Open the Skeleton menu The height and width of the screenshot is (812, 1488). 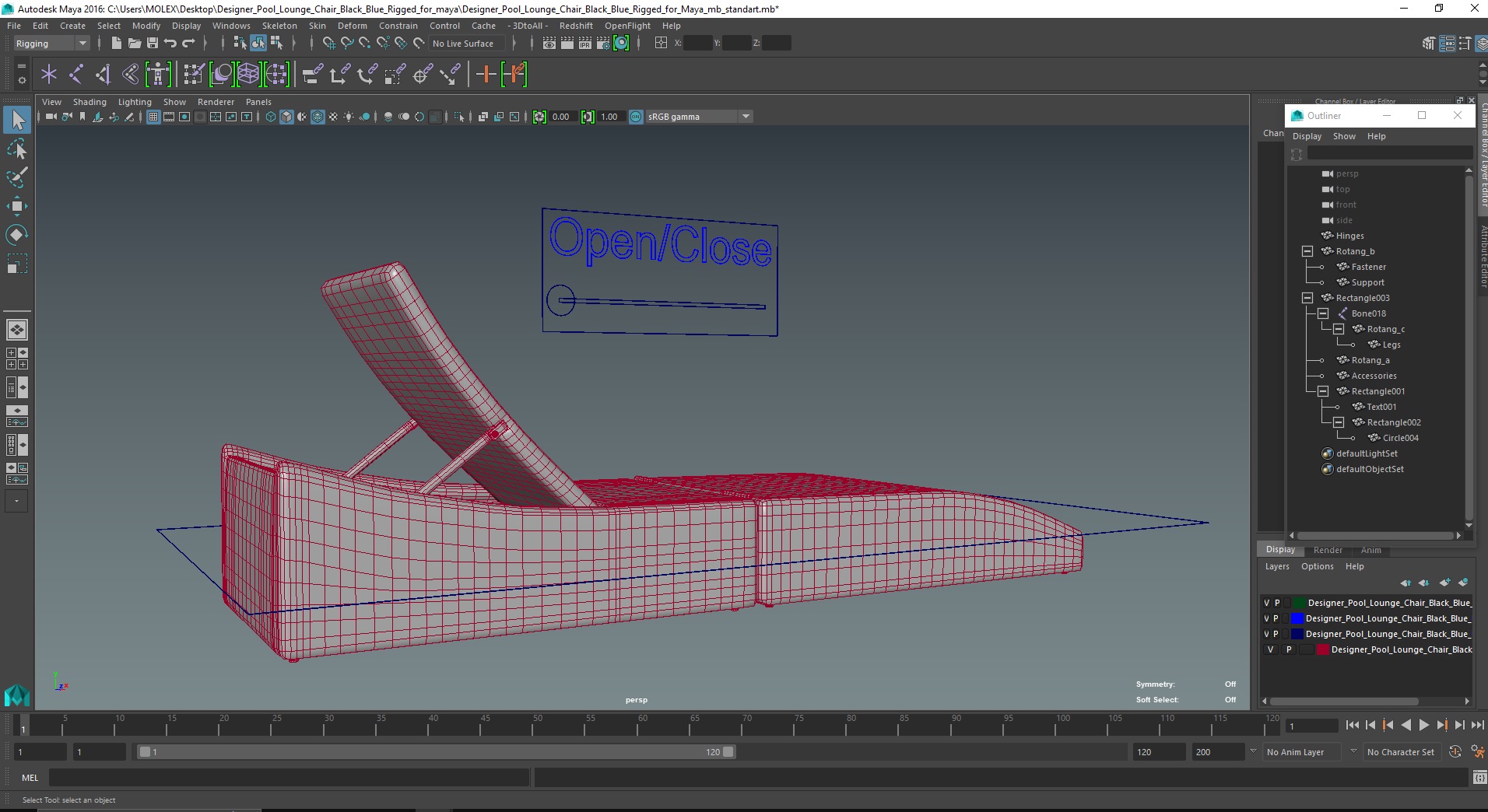point(279,26)
